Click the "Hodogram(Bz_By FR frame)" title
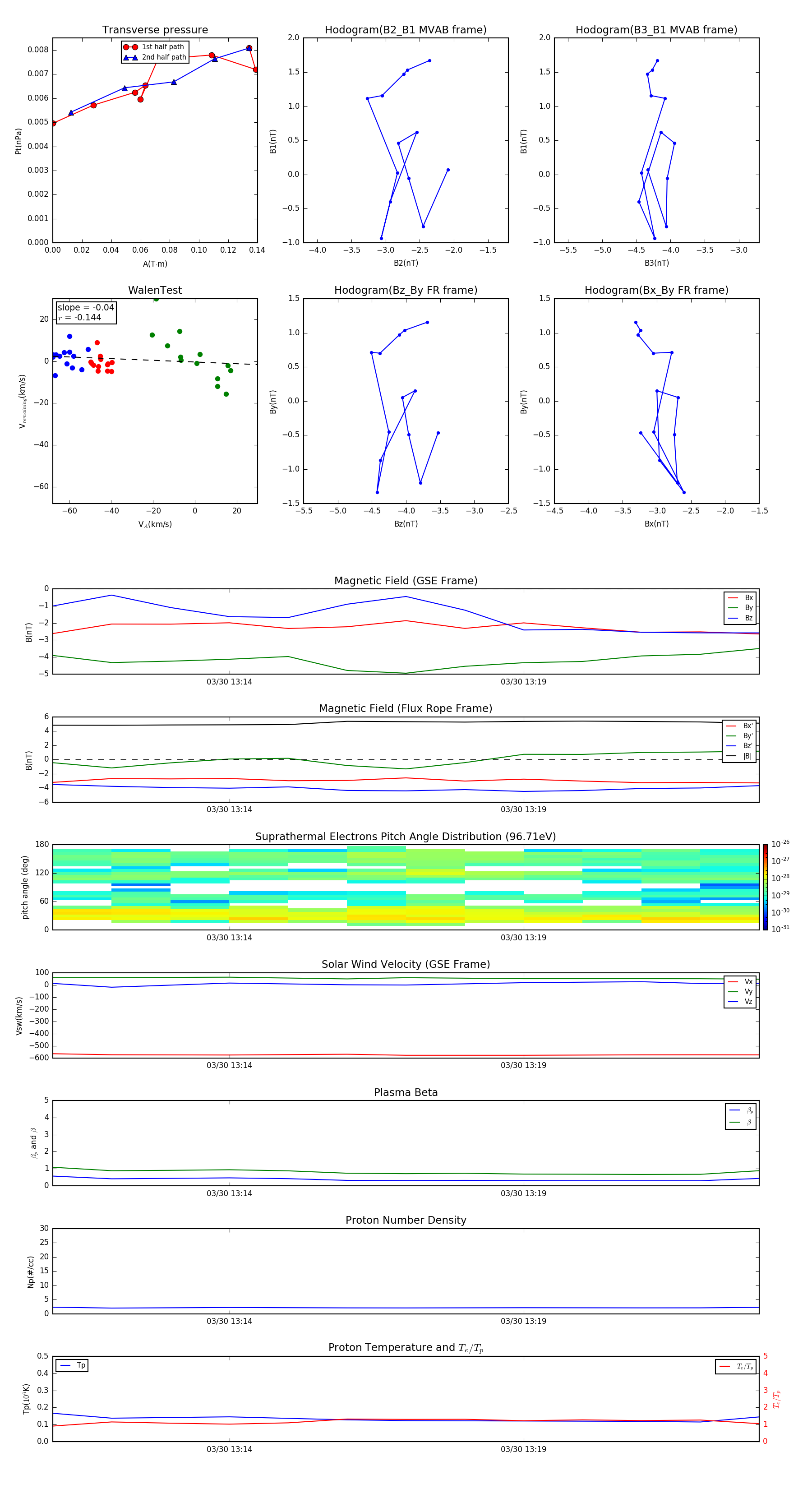The height and width of the screenshot is (1489, 812). point(406,290)
